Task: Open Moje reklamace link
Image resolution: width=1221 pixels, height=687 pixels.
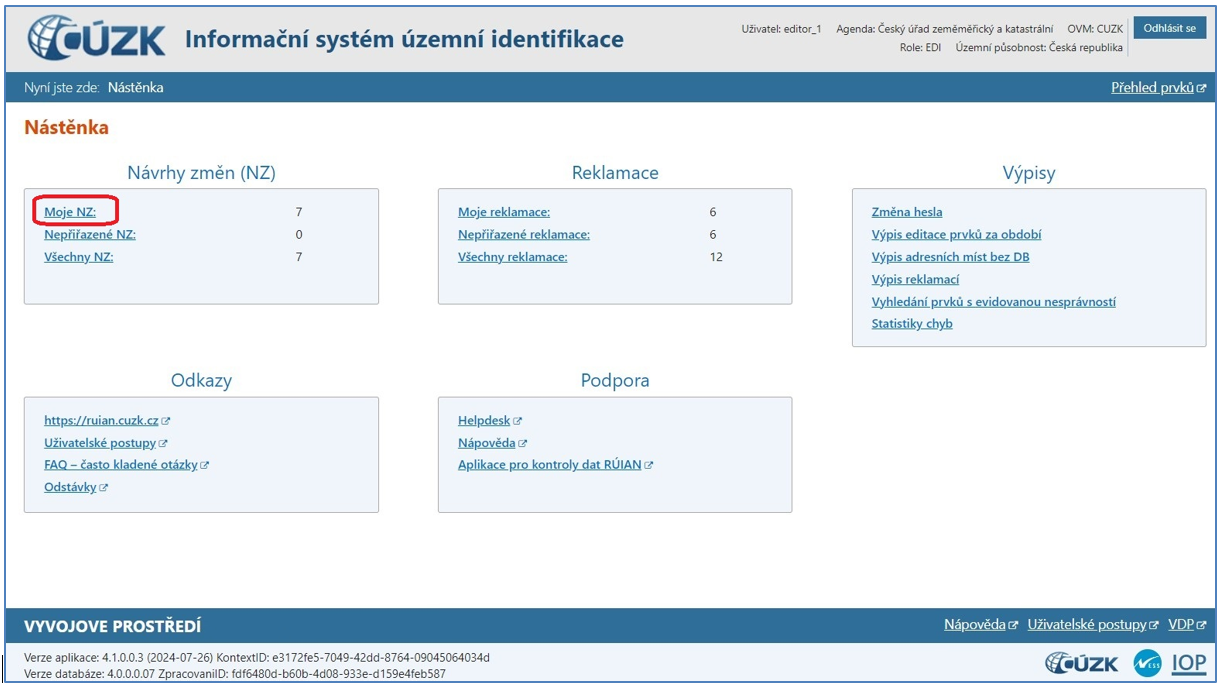Action: click(504, 212)
